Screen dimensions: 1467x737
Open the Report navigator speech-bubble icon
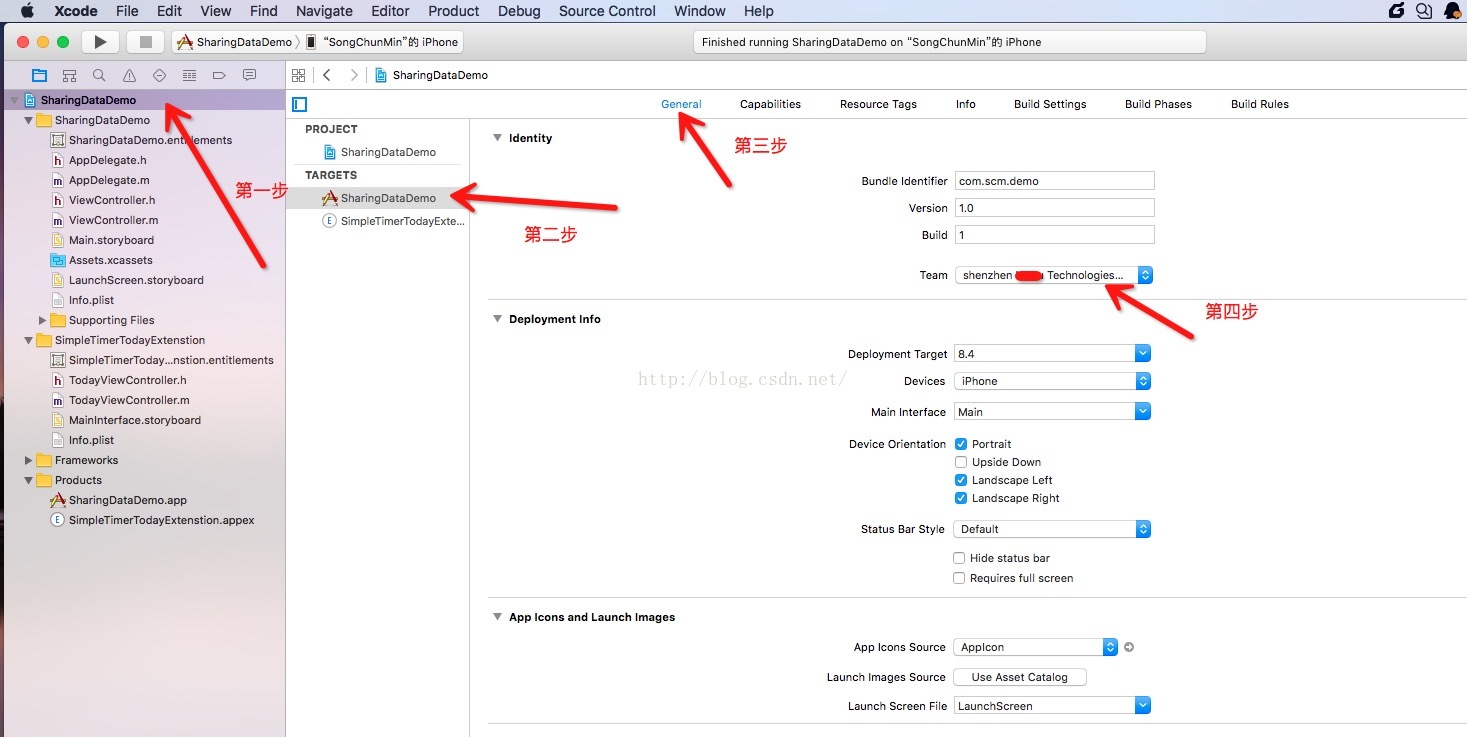click(249, 75)
